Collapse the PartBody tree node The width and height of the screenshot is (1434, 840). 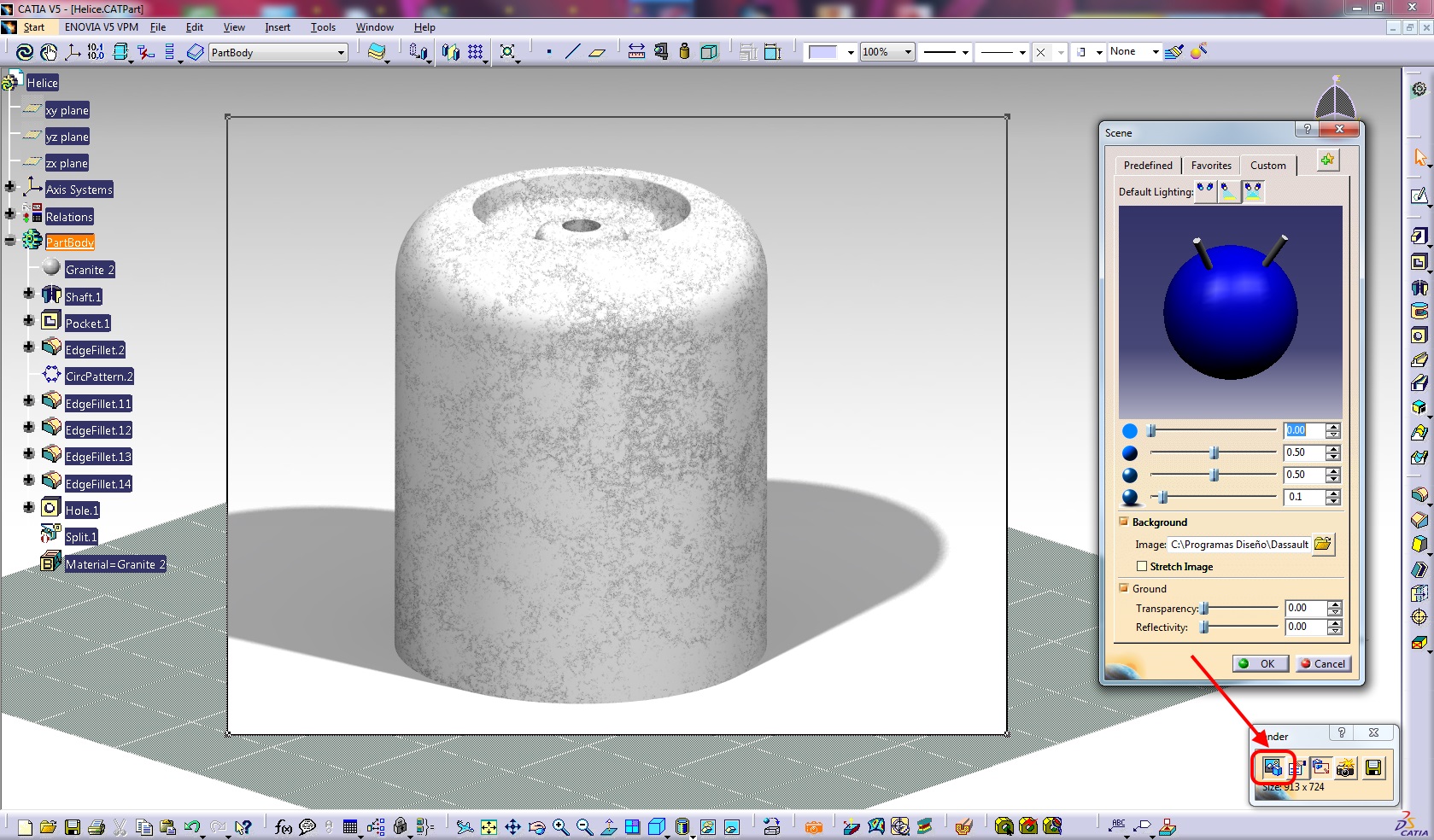click(10, 241)
